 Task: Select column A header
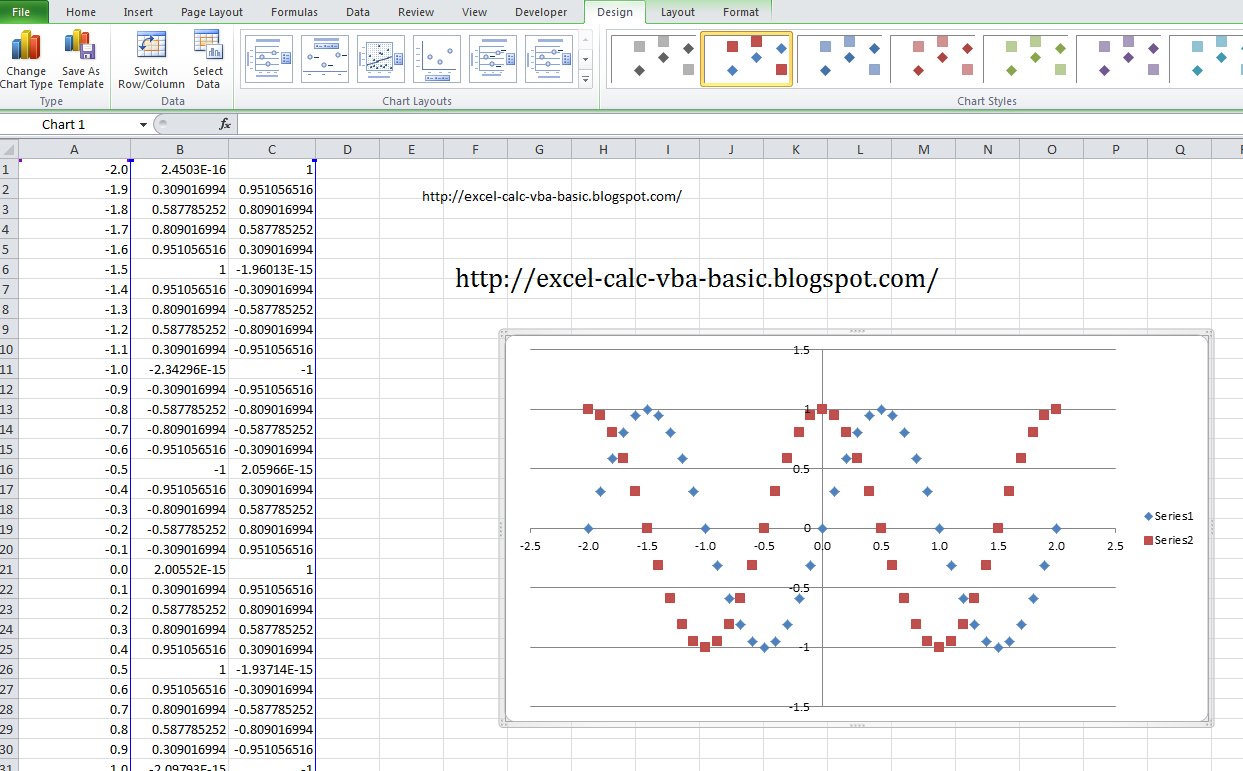(x=74, y=150)
